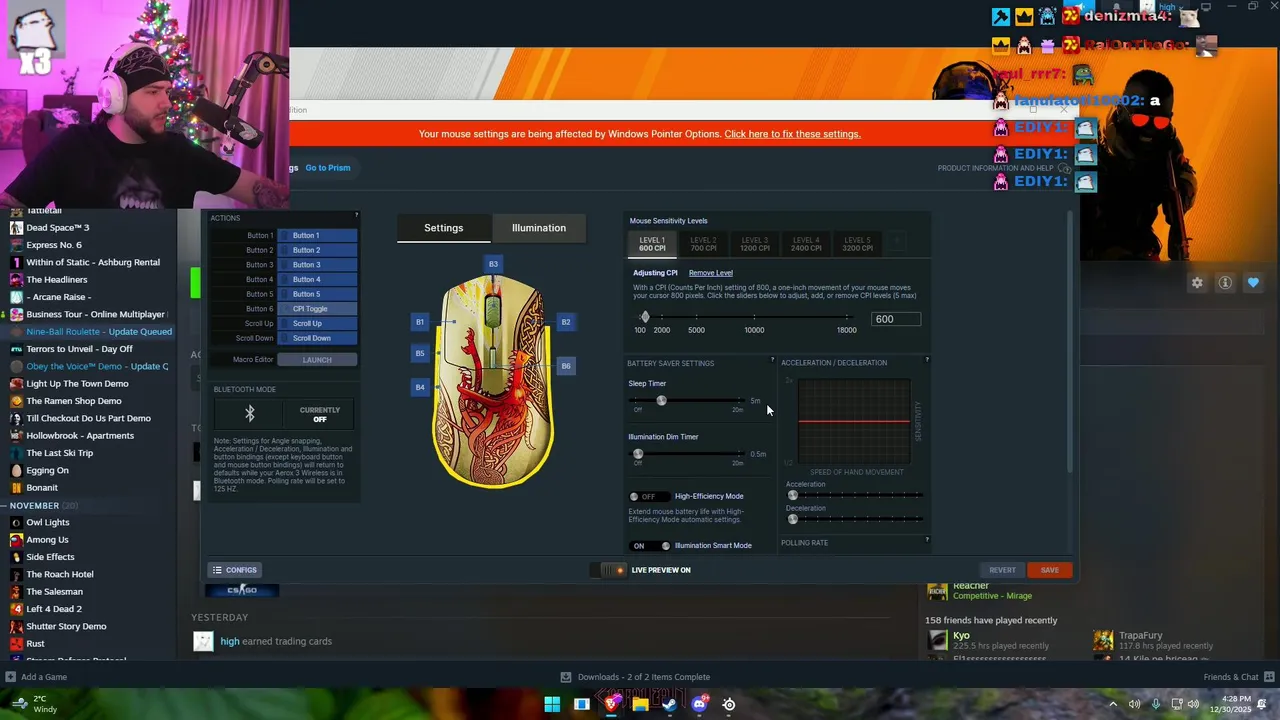Open Steam game settings gear icon

1197,283
